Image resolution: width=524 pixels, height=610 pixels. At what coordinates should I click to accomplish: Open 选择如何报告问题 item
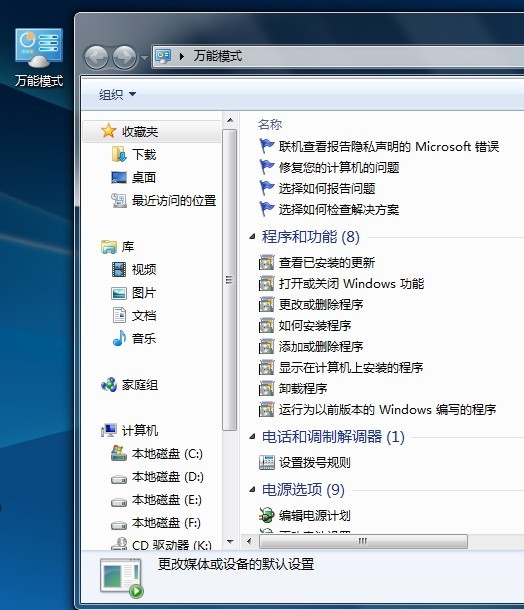[327, 189]
